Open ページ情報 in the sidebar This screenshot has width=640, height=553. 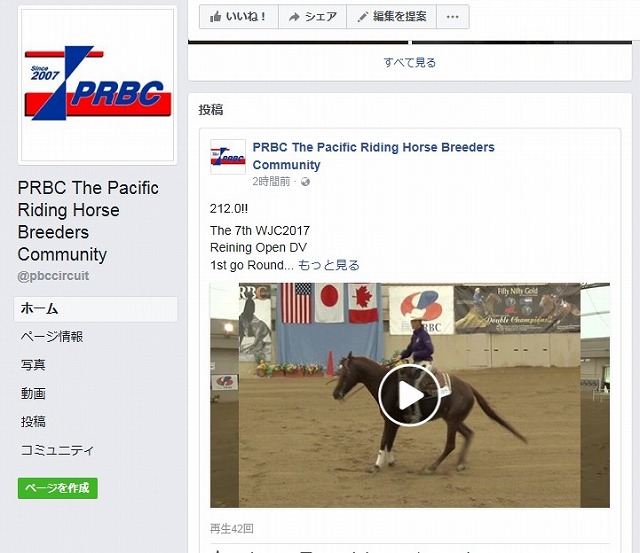point(52,337)
